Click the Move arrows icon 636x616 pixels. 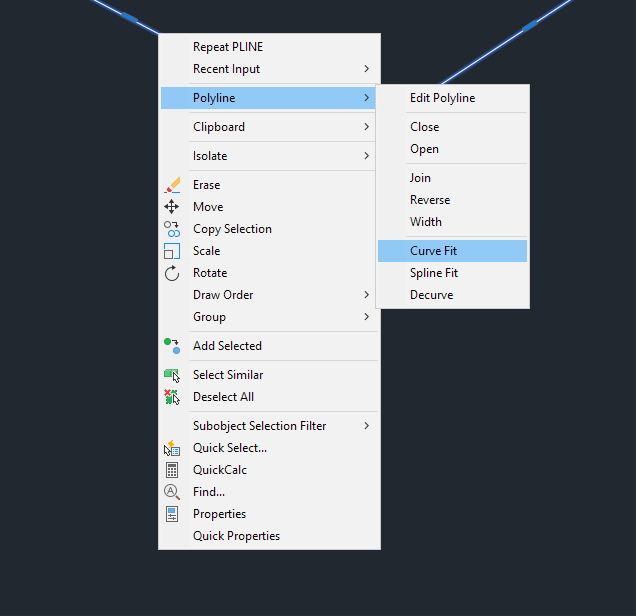pos(172,207)
